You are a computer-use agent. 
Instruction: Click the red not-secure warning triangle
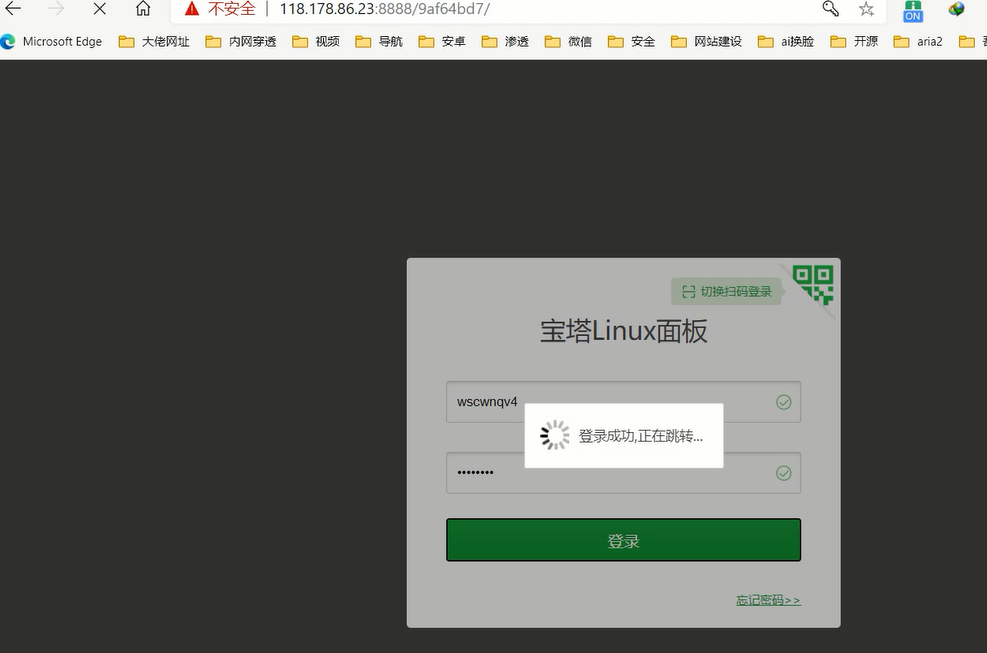pyautogui.click(x=191, y=9)
